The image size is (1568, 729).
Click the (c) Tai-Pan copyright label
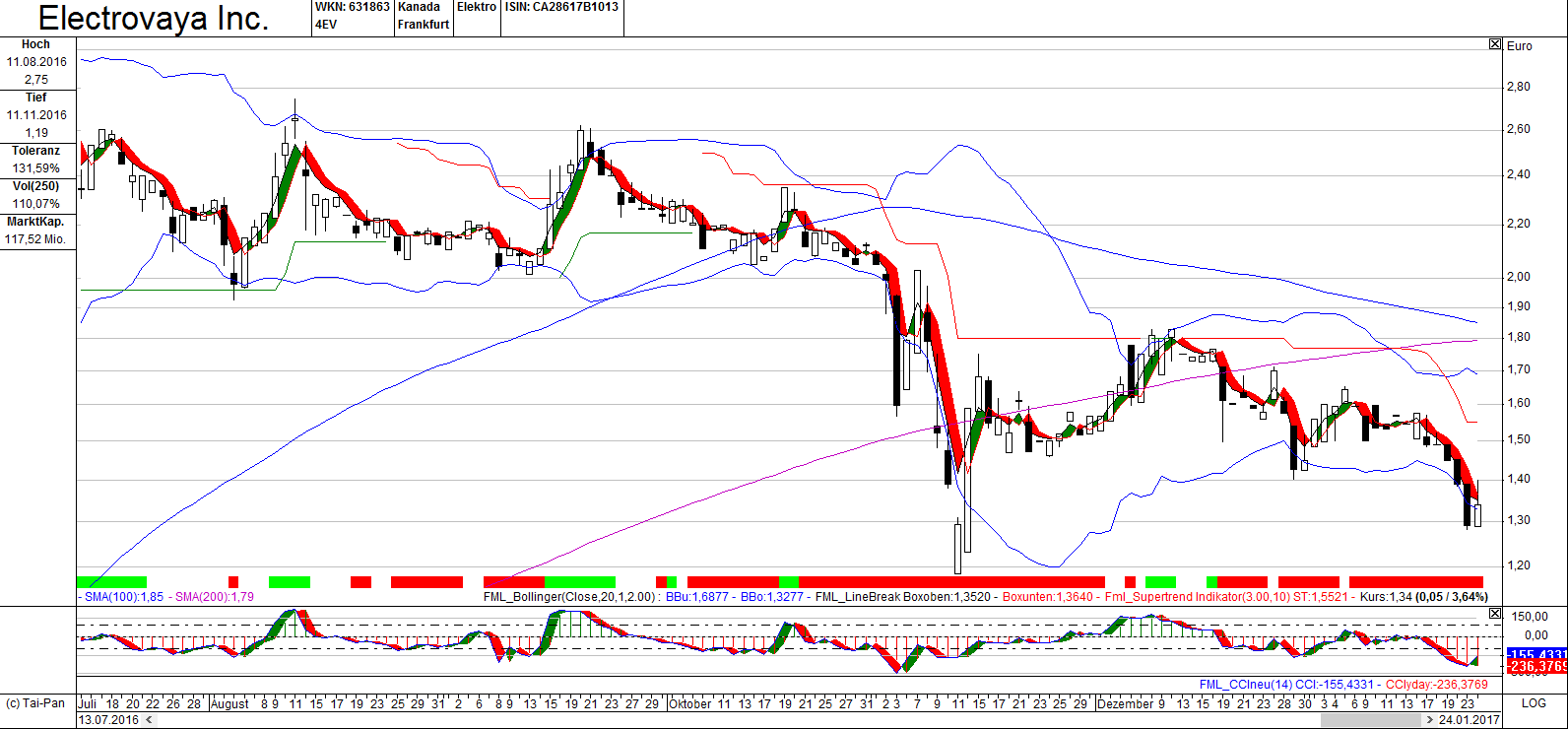point(35,703)
